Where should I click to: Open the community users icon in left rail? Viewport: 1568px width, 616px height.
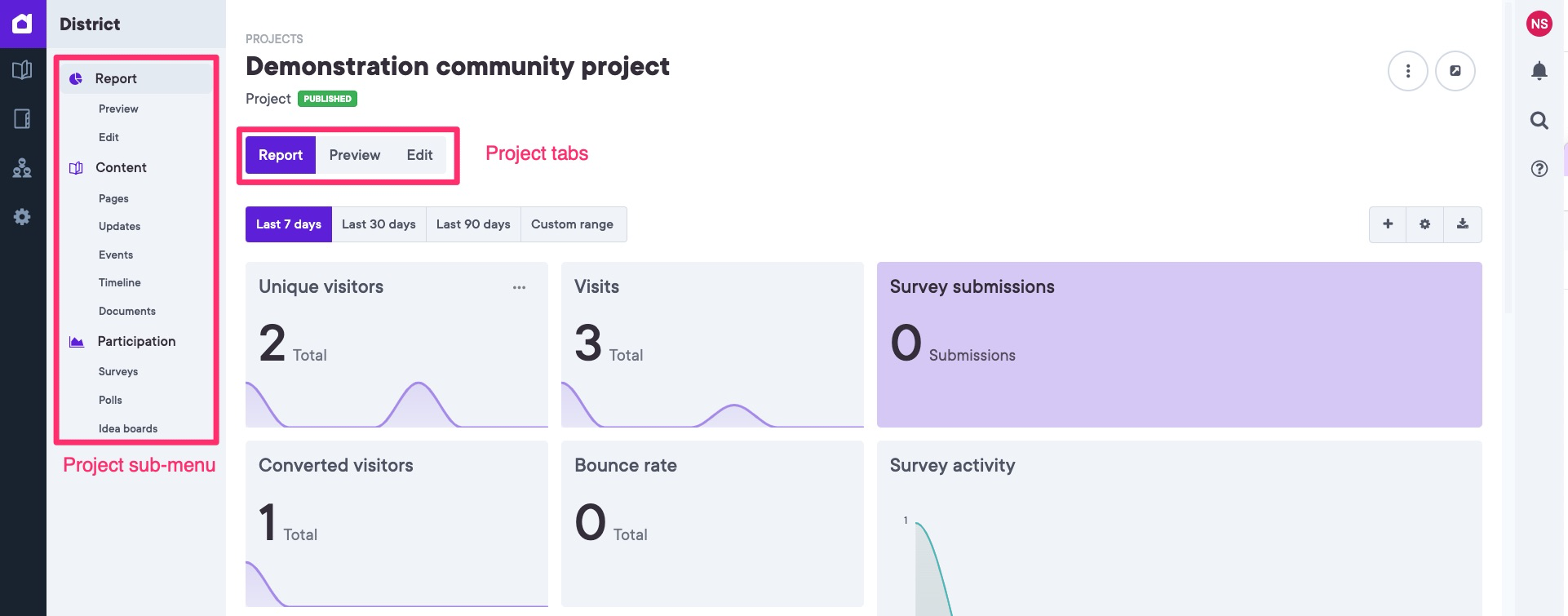[x=23, y=168]
